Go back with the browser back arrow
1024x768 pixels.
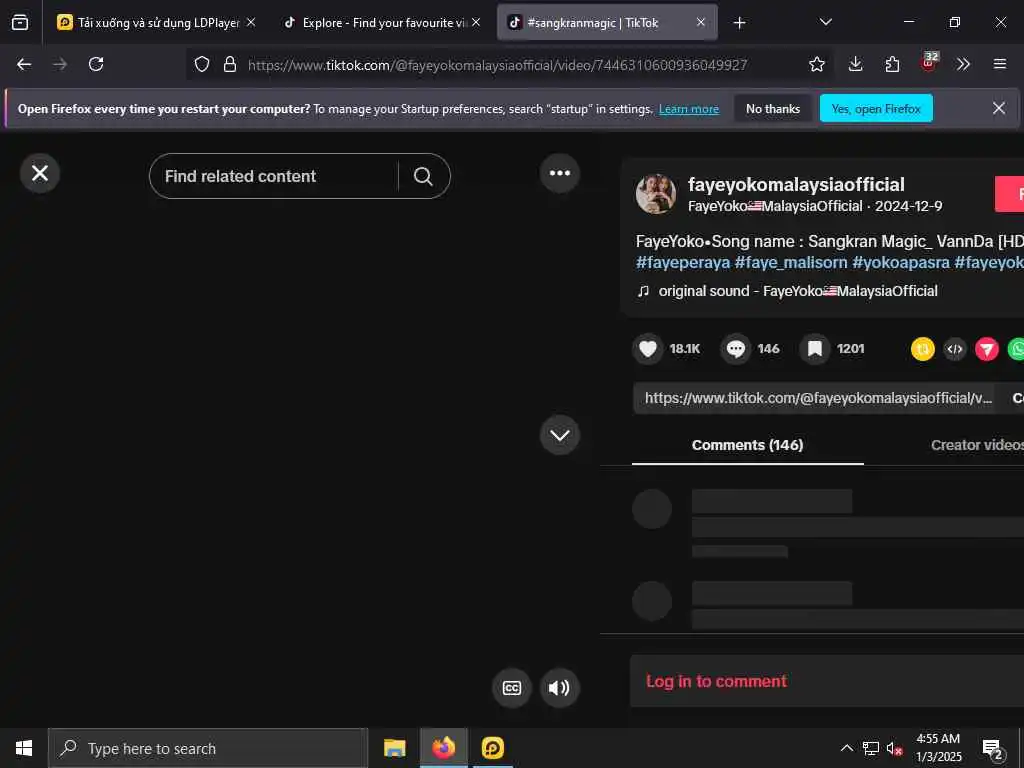pyautogui.click(x=24, y=64)
